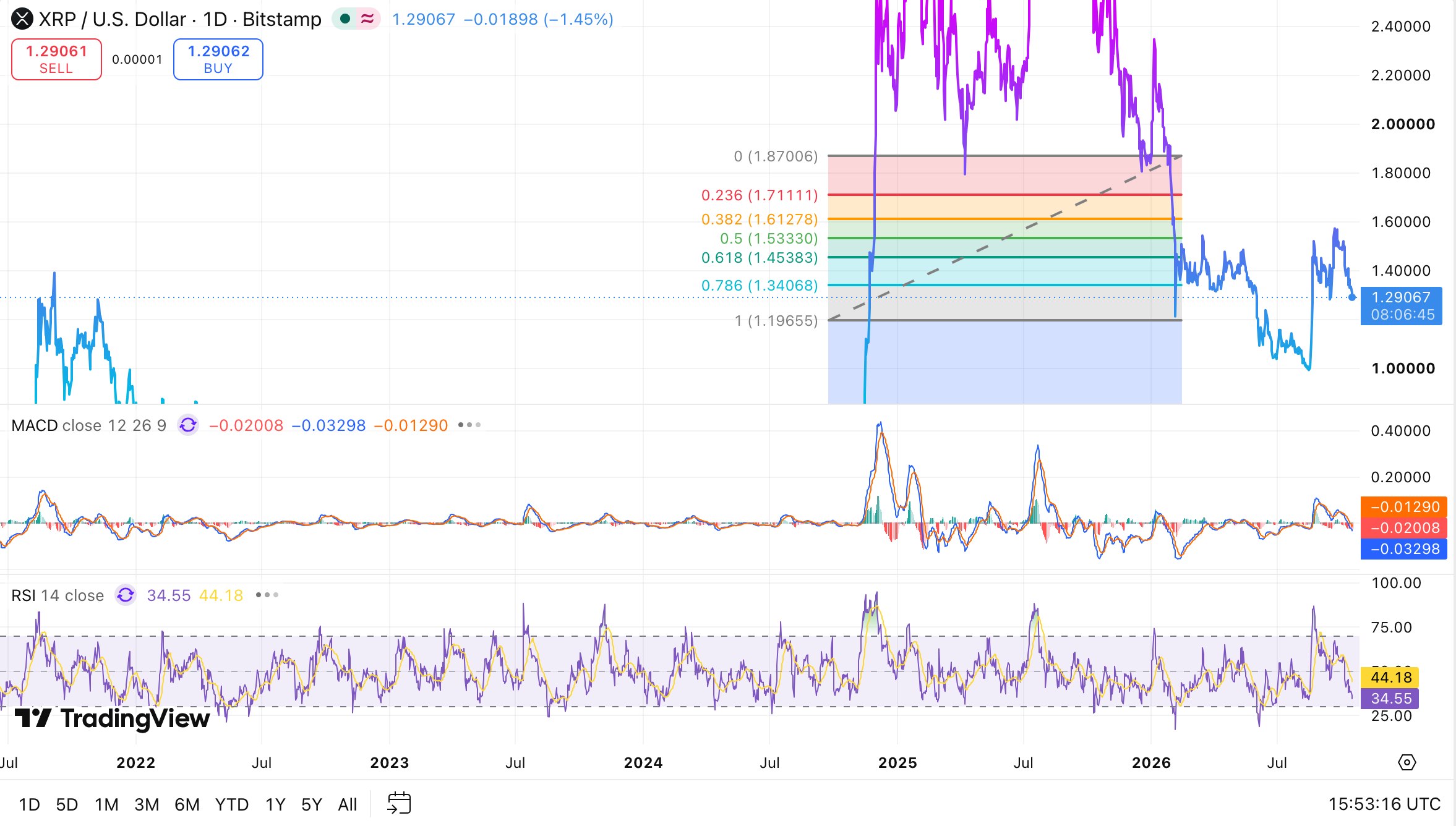Screen dimensions: 1456x826
Task: Click the 1.29062 BUY button
Action: 218,59
